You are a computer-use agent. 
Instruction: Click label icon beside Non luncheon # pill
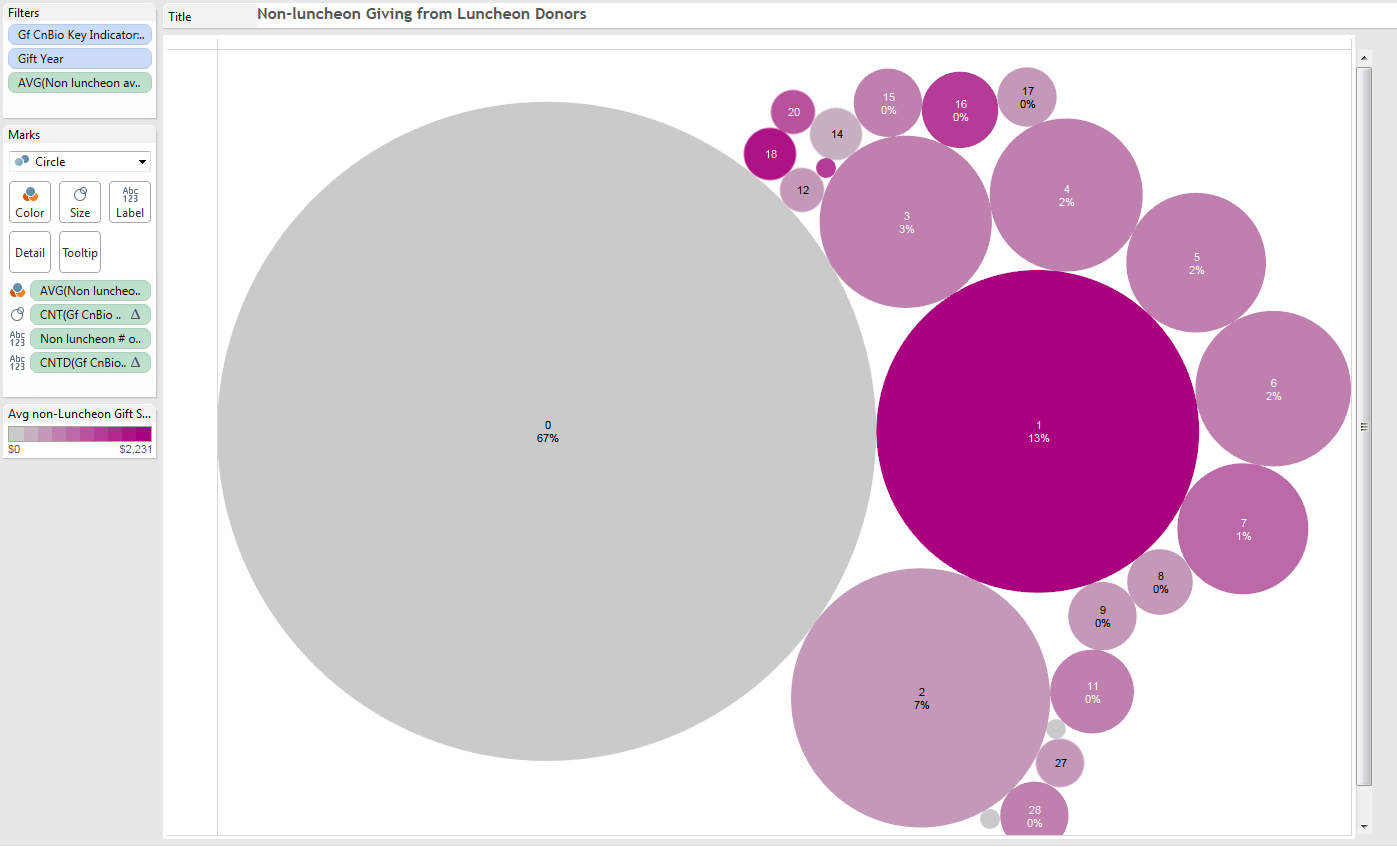(17, 339)
